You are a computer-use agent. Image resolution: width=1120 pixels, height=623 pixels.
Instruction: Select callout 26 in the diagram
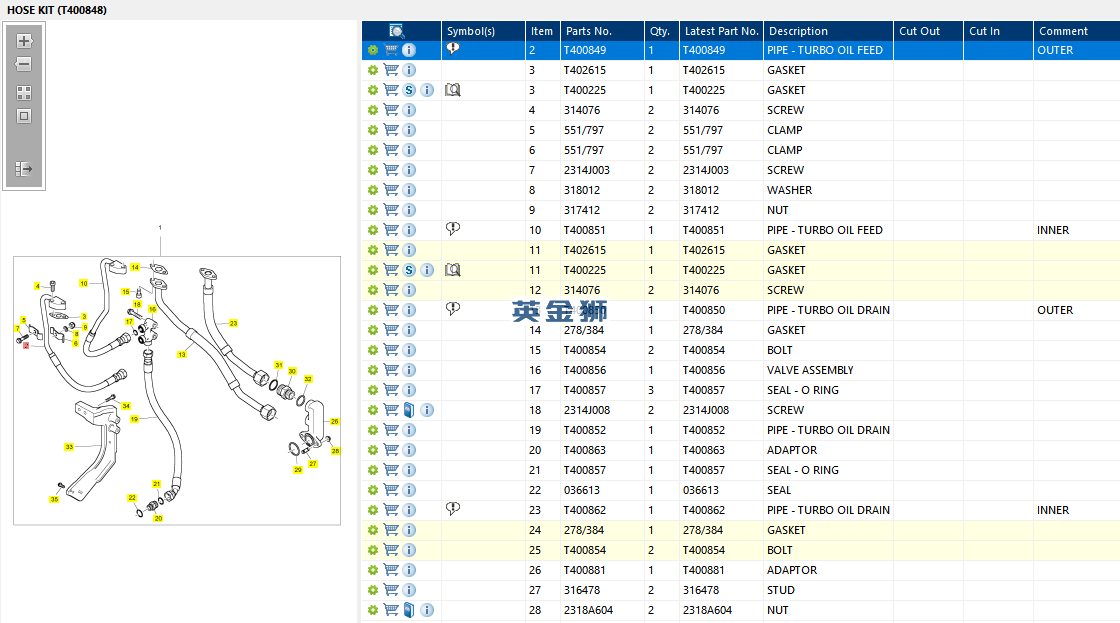(x=334, y=422)
